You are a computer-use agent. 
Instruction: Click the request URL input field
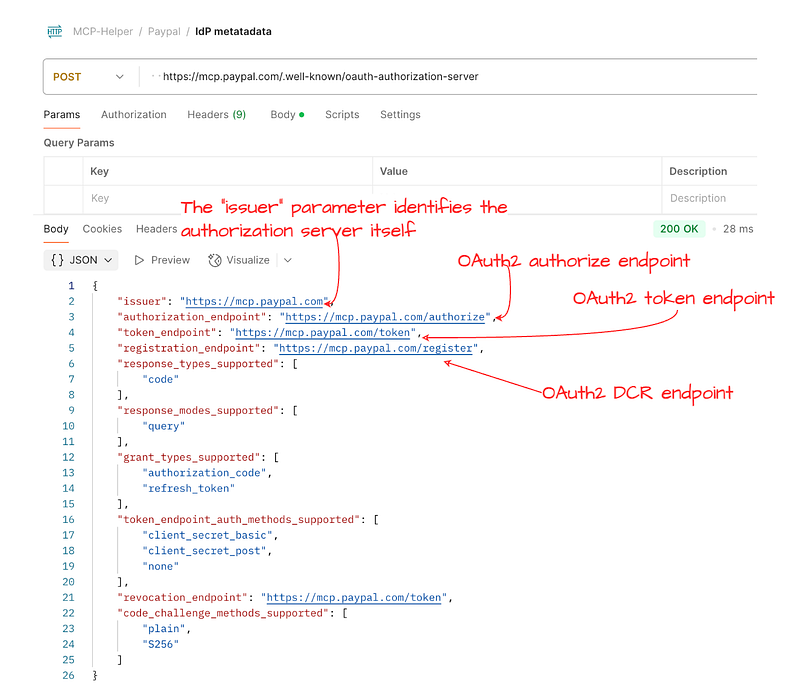(449, 77)
